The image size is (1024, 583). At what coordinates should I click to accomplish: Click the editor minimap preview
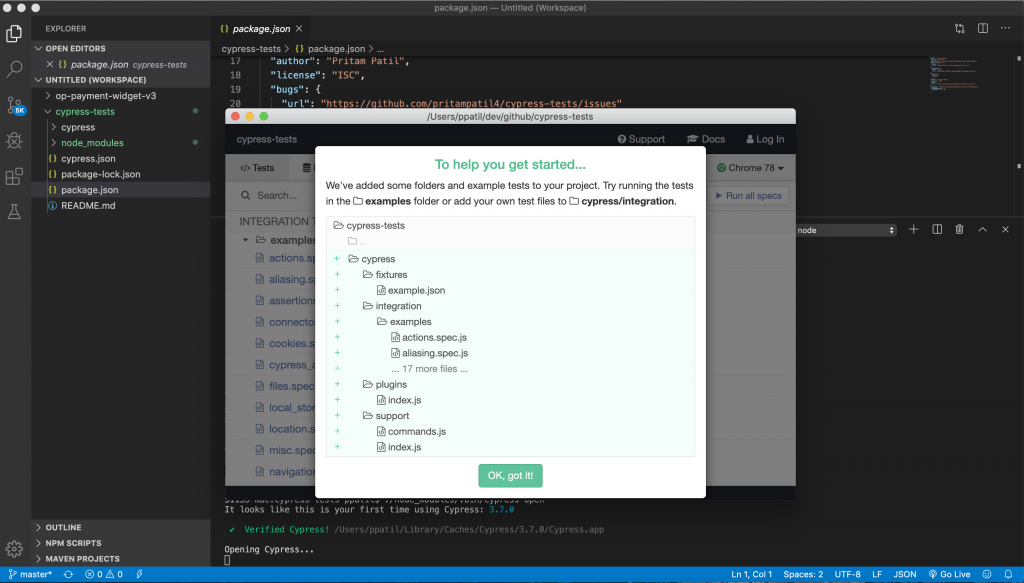click(x=956, y=75)
